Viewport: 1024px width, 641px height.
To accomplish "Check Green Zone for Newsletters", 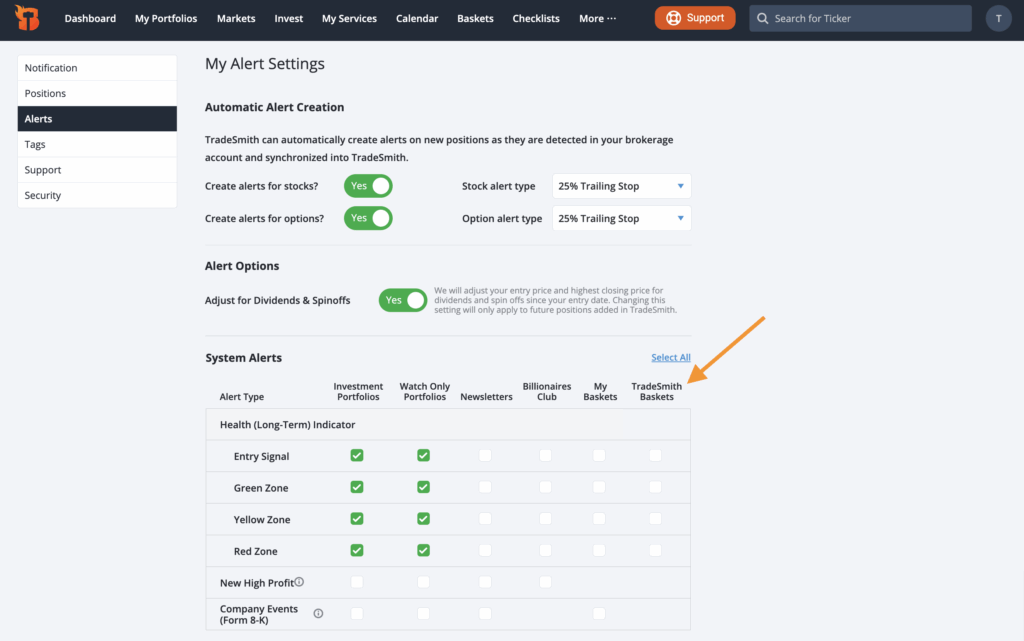I will point(485,487).
